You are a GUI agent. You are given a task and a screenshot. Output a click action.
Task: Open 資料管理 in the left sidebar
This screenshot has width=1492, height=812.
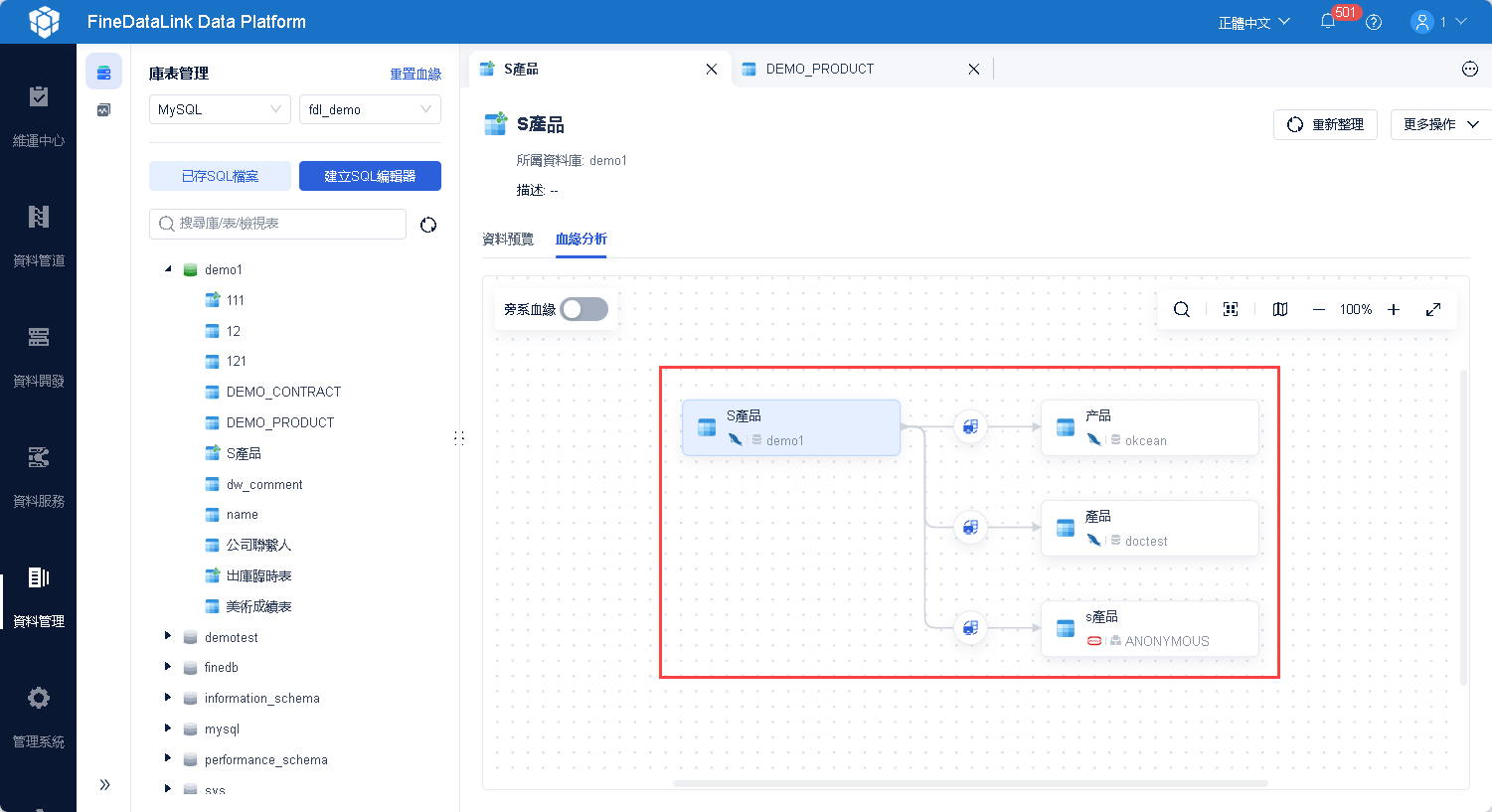[x=39, y=597]
